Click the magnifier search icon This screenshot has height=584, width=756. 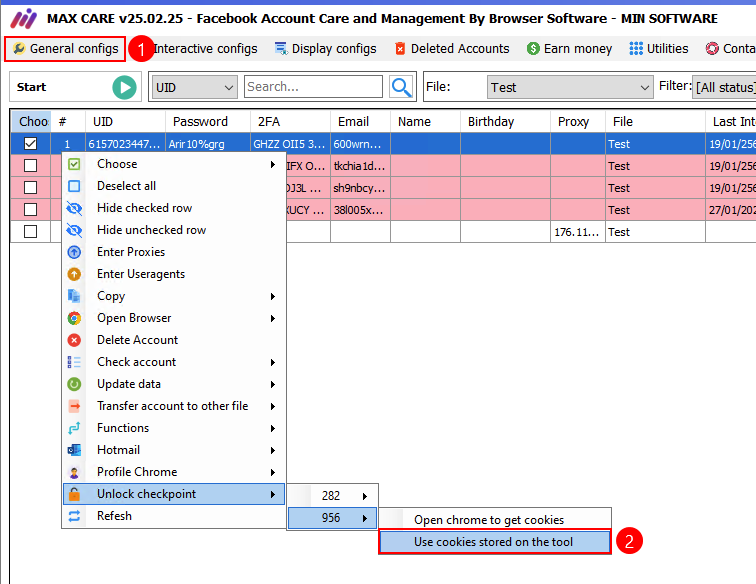[401, 87]
